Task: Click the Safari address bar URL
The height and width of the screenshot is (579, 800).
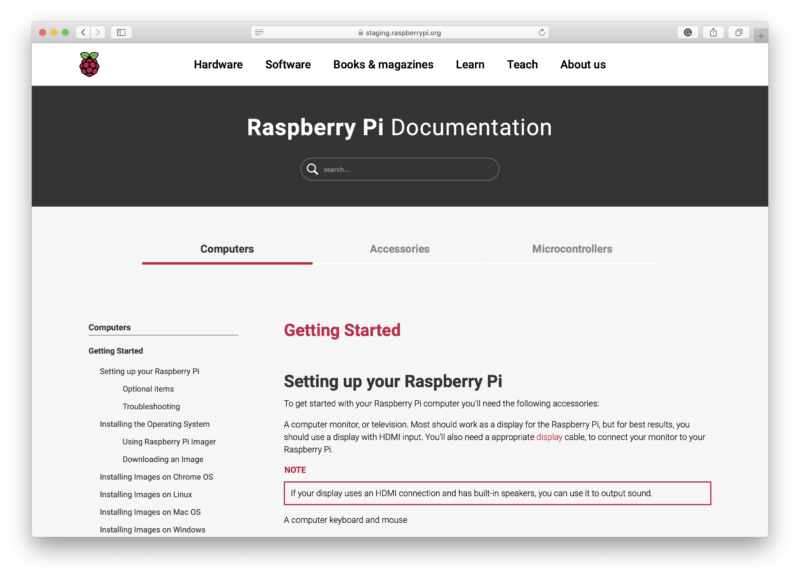Action: (x=400, y=32)
